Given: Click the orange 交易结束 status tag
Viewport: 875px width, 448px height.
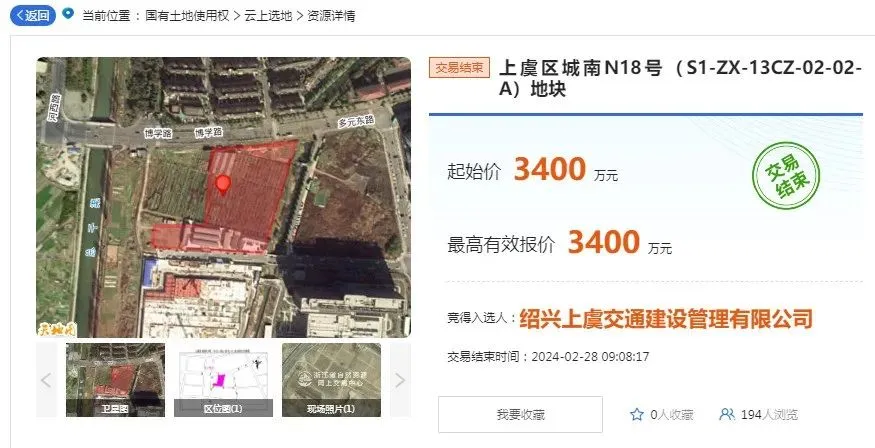Looking at the screenshot, I should tap(459, 68).
